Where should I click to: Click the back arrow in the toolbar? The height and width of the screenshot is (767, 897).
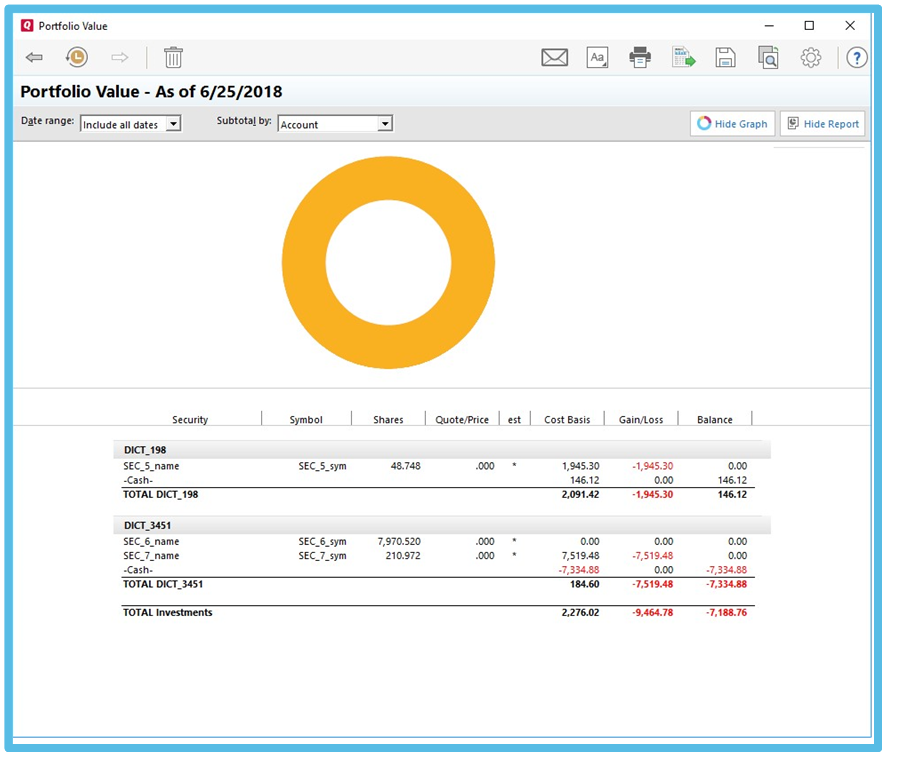point(34,58)
